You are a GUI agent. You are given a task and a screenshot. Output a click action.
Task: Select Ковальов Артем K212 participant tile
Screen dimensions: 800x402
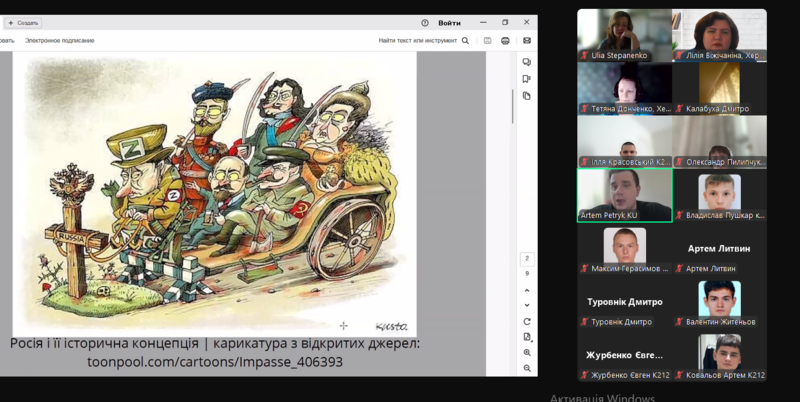tap(719, 356)
